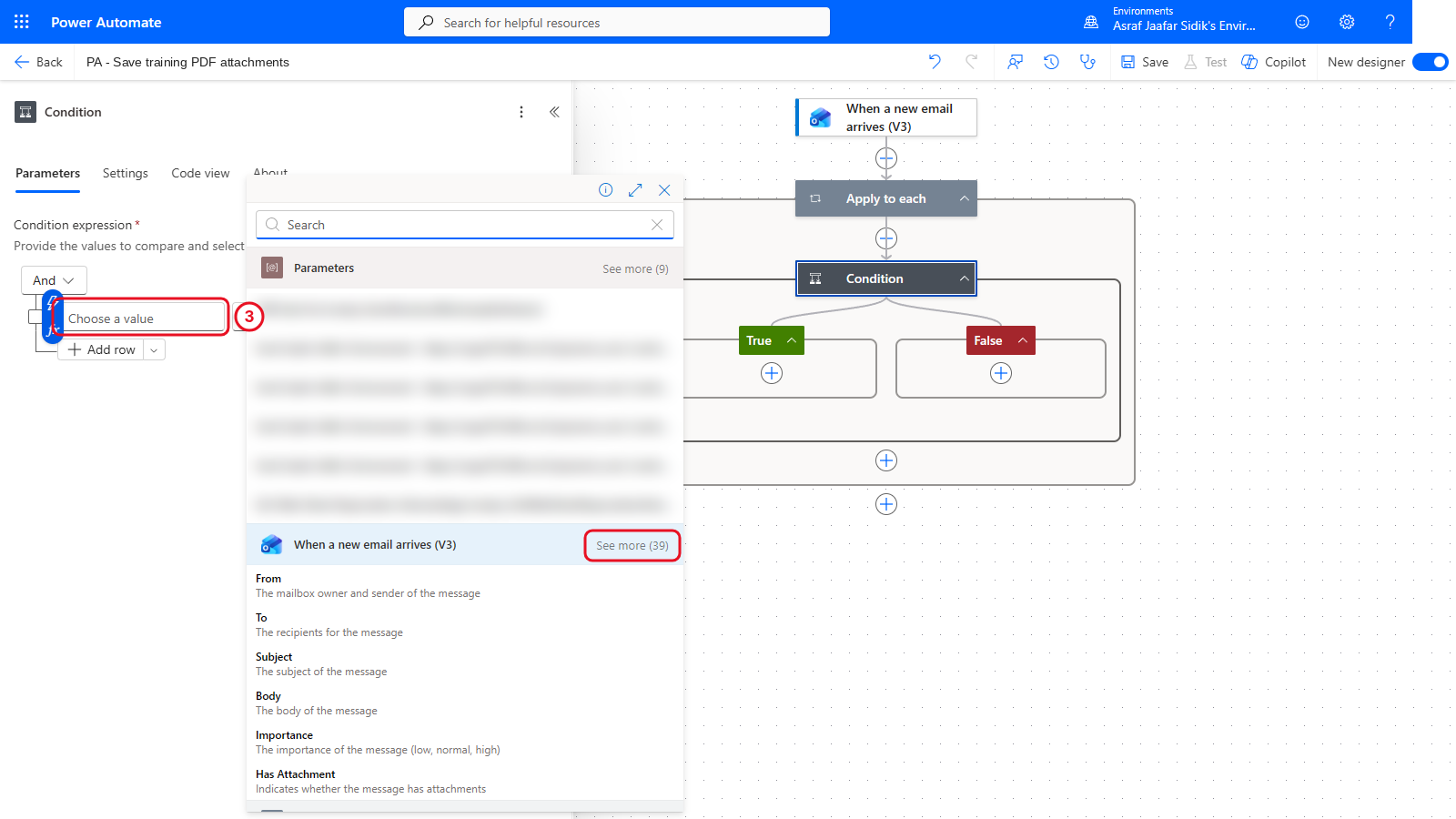Click the smiley feedback icon
1456x819 pixels.
coord(1302,22)
